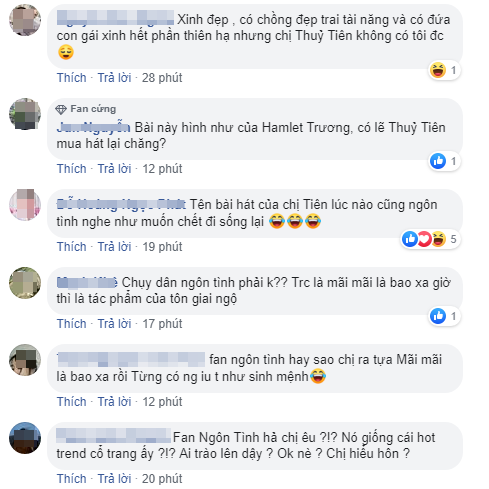Click Thích under the 17 phút comment

pyautogui.click(x=71, y=324)
